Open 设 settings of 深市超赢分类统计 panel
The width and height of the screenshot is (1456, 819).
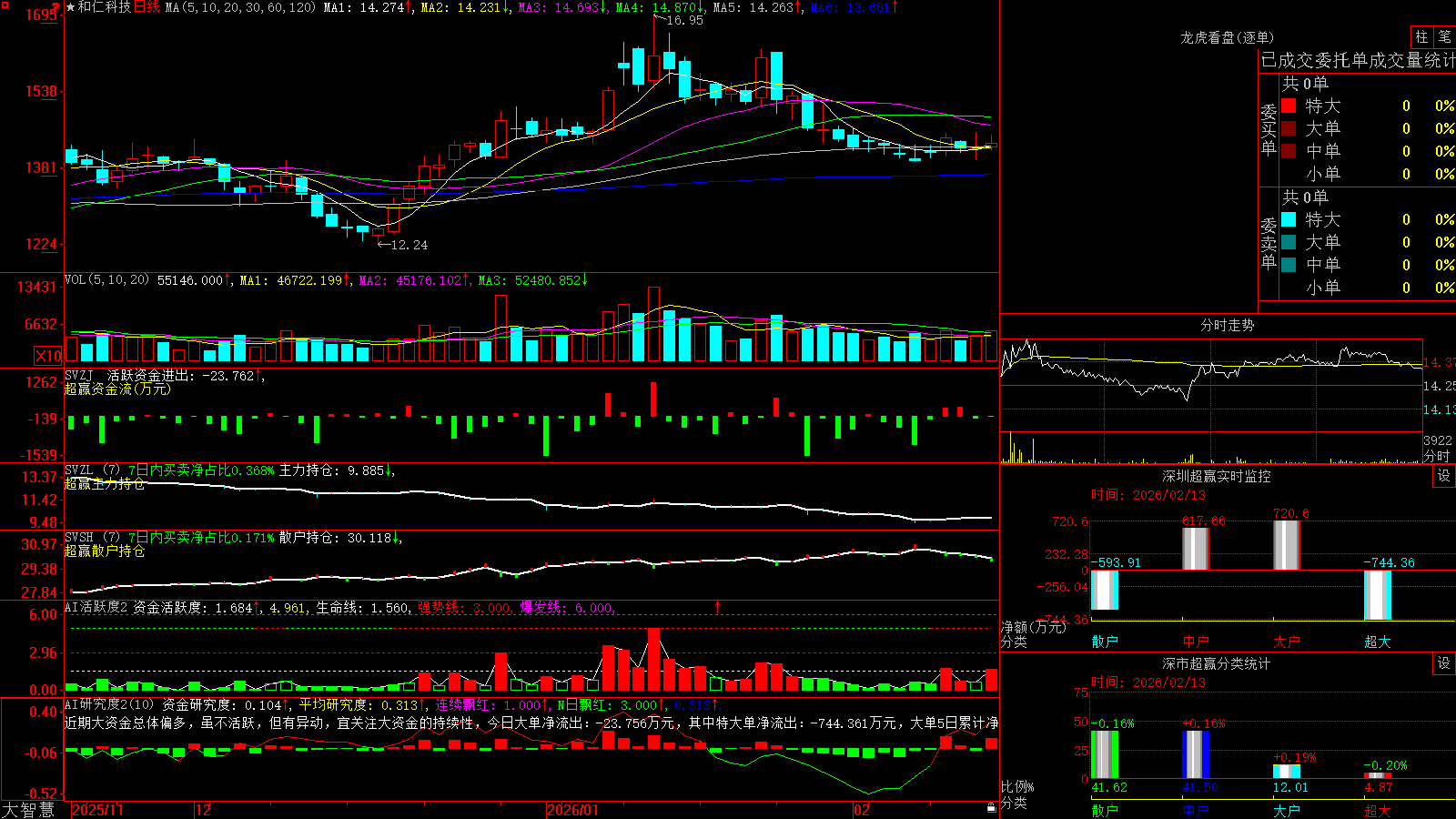tap(1444, 663)
